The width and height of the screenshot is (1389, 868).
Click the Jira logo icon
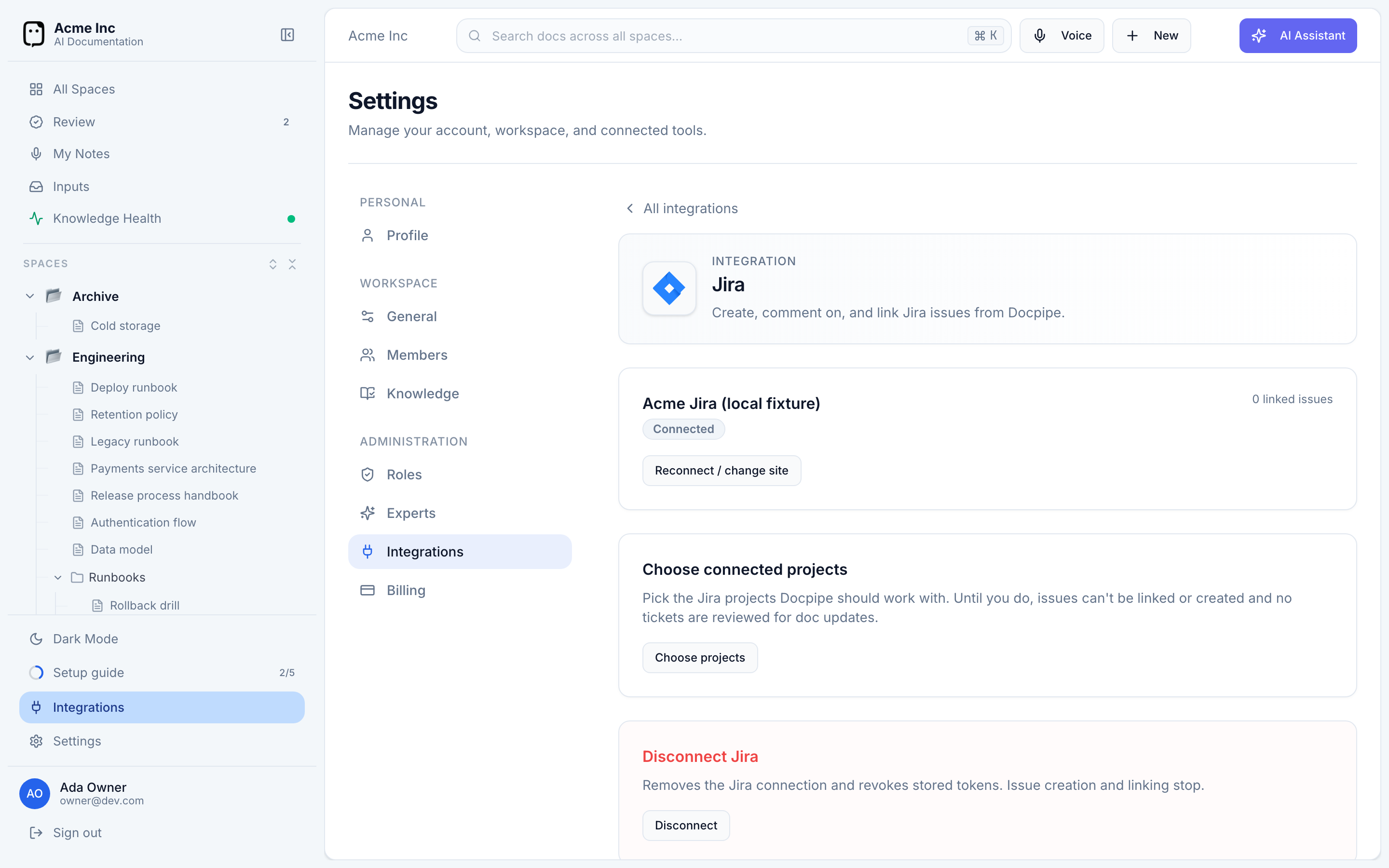[x=669, y=288]
